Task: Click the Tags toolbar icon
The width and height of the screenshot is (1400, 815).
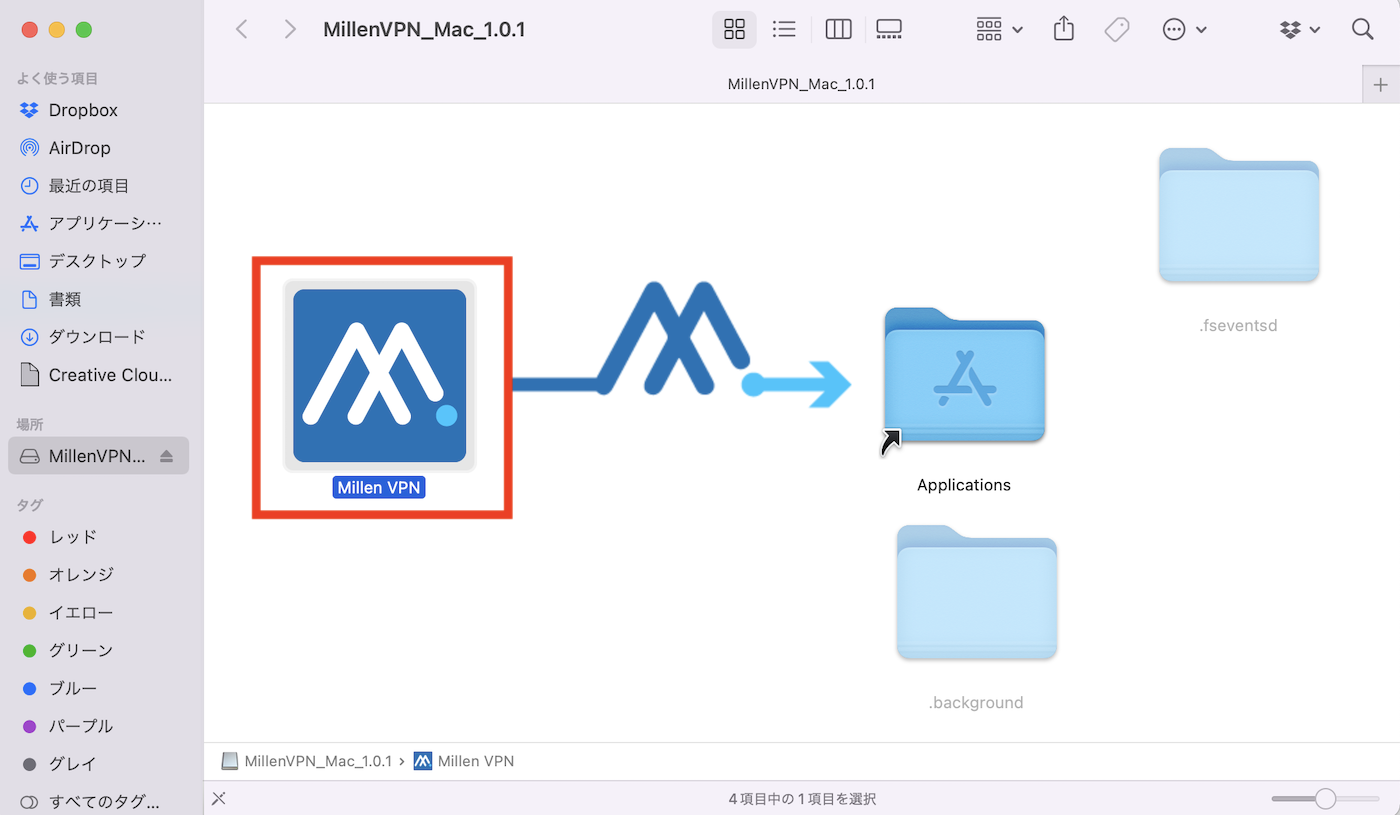Action: pyautogui.click(x=1117, y=30)
